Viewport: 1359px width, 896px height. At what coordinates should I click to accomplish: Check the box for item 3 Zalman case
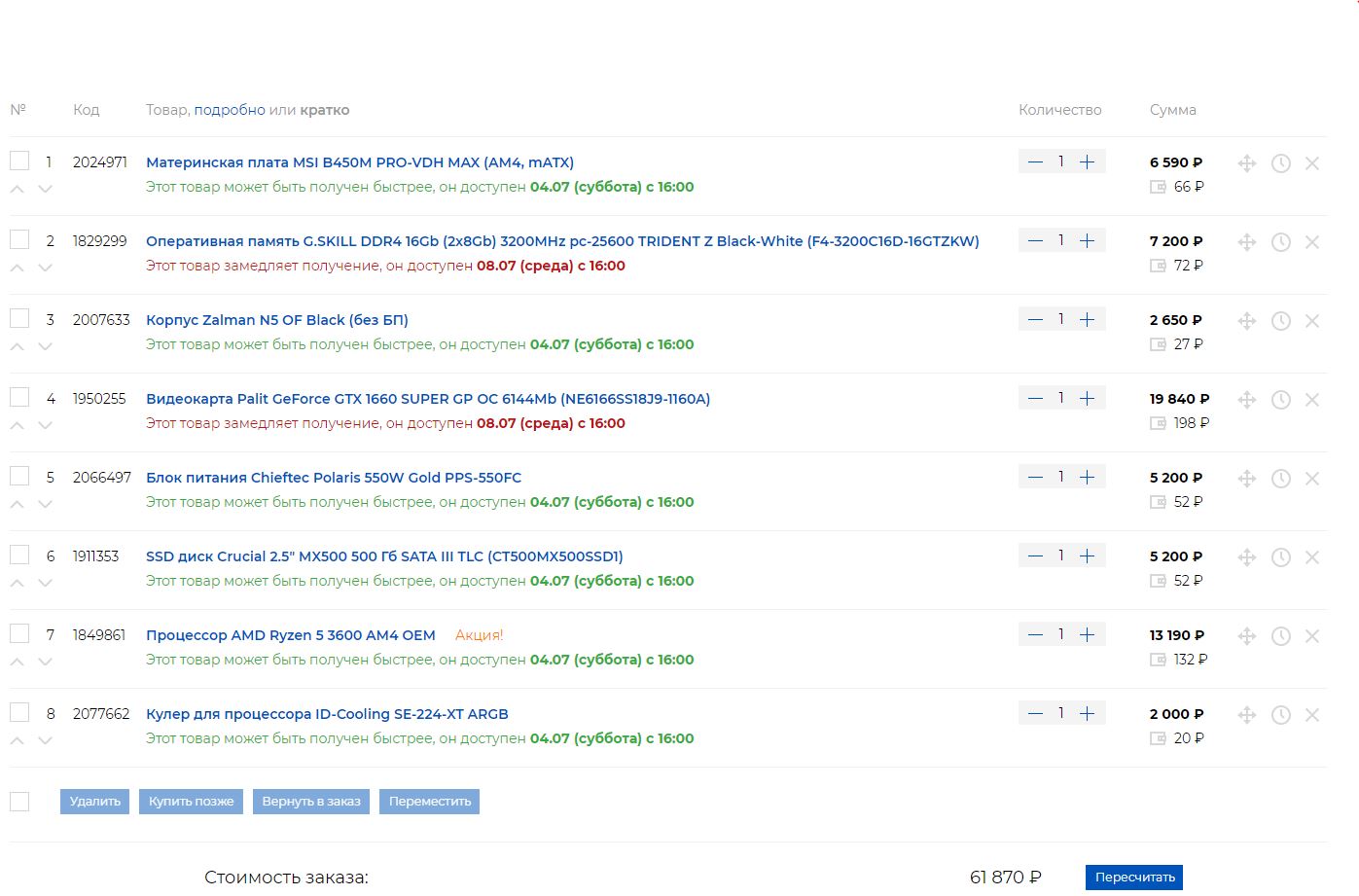click(x=19, y=318)
